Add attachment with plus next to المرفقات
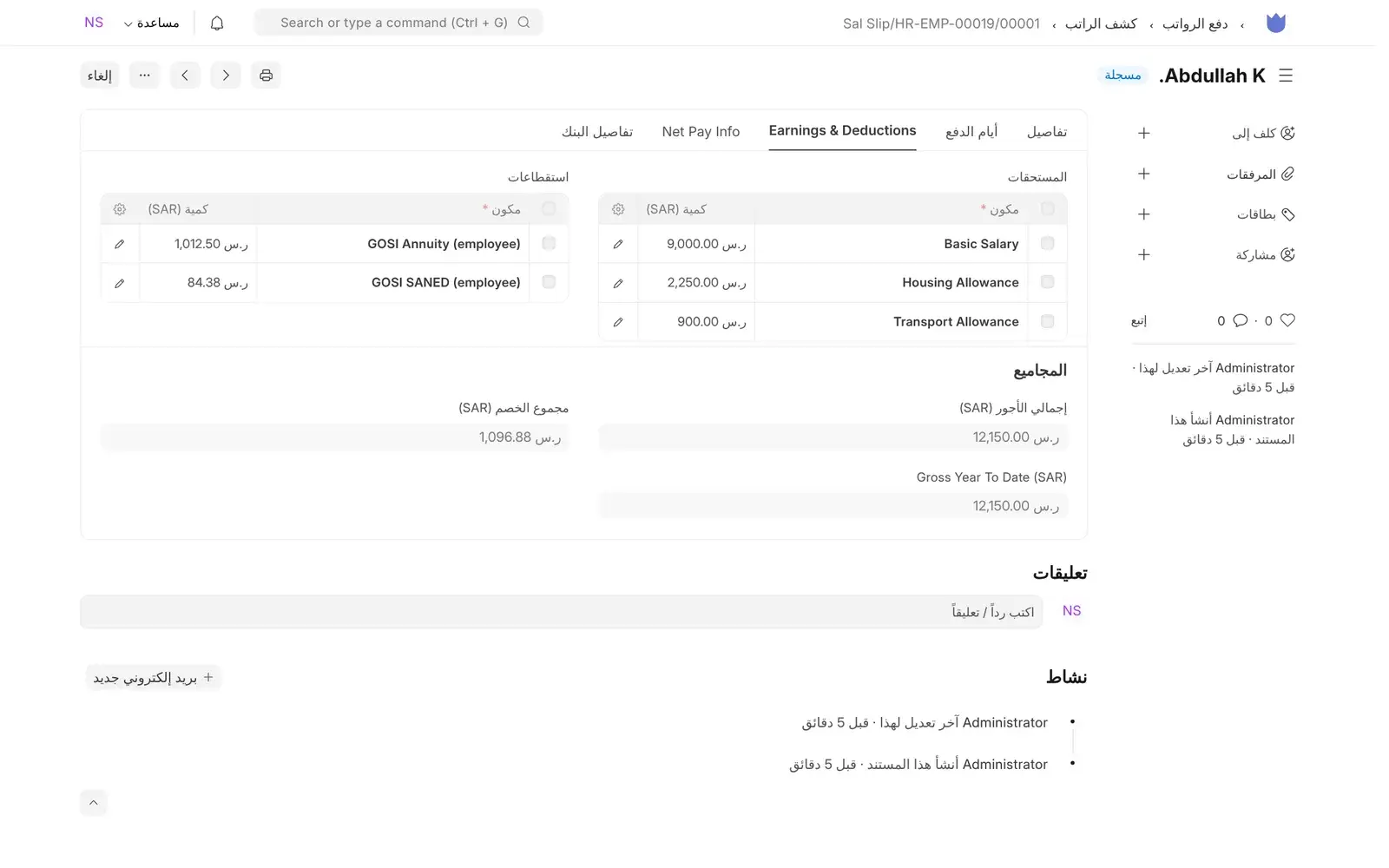1389x868 pixels. 1144,174
